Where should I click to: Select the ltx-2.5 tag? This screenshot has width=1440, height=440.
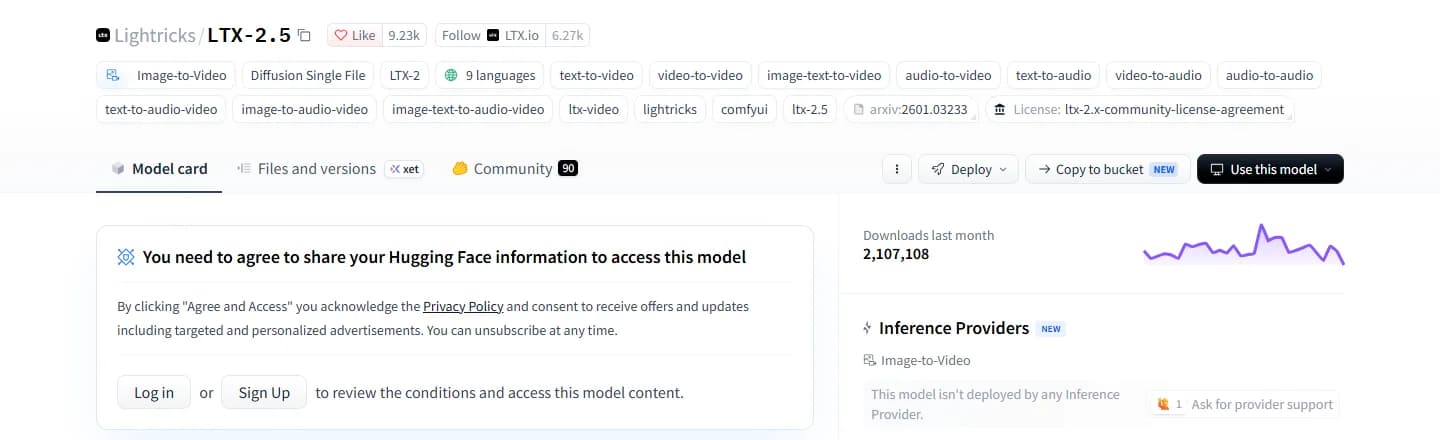[810, 110]
